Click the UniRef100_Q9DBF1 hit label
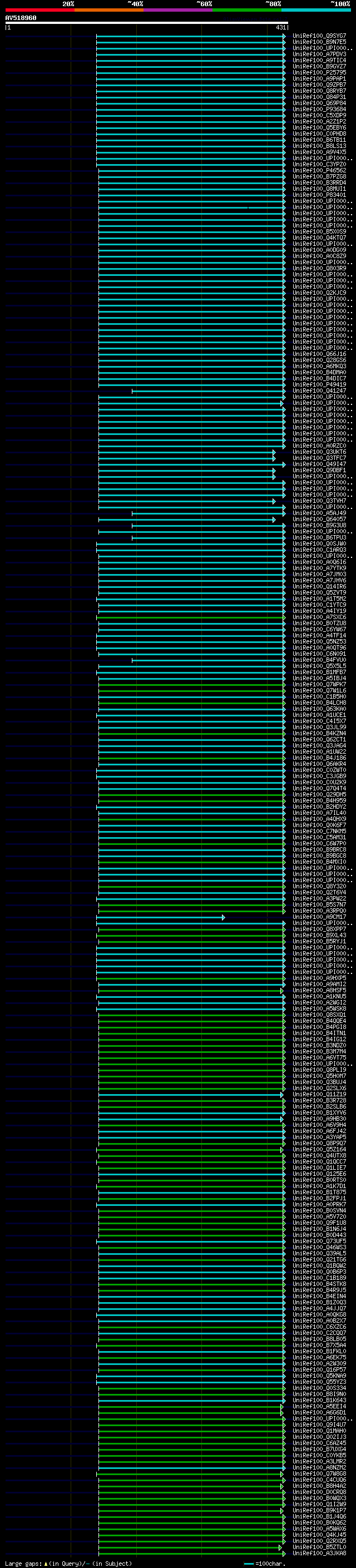This screenshot has width=356, height=1568. 319,471
